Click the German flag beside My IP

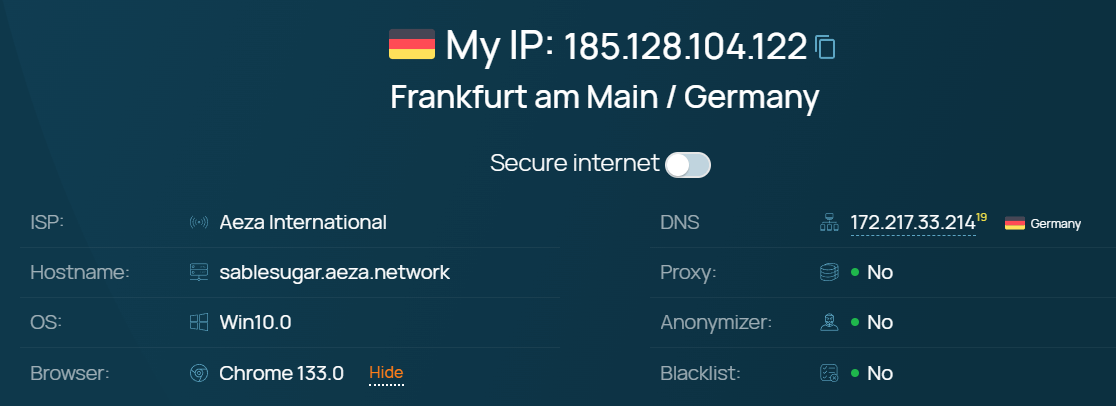[x=412, y=45]
